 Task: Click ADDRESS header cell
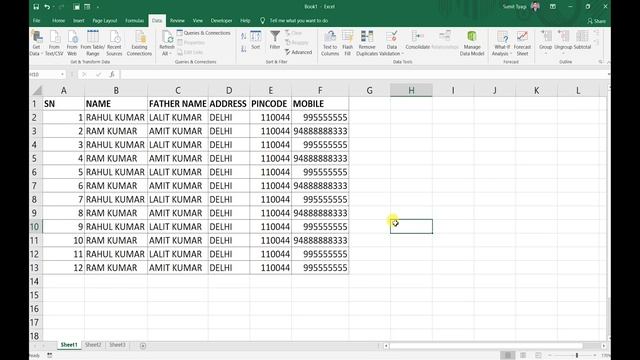(x=229, y=104)
